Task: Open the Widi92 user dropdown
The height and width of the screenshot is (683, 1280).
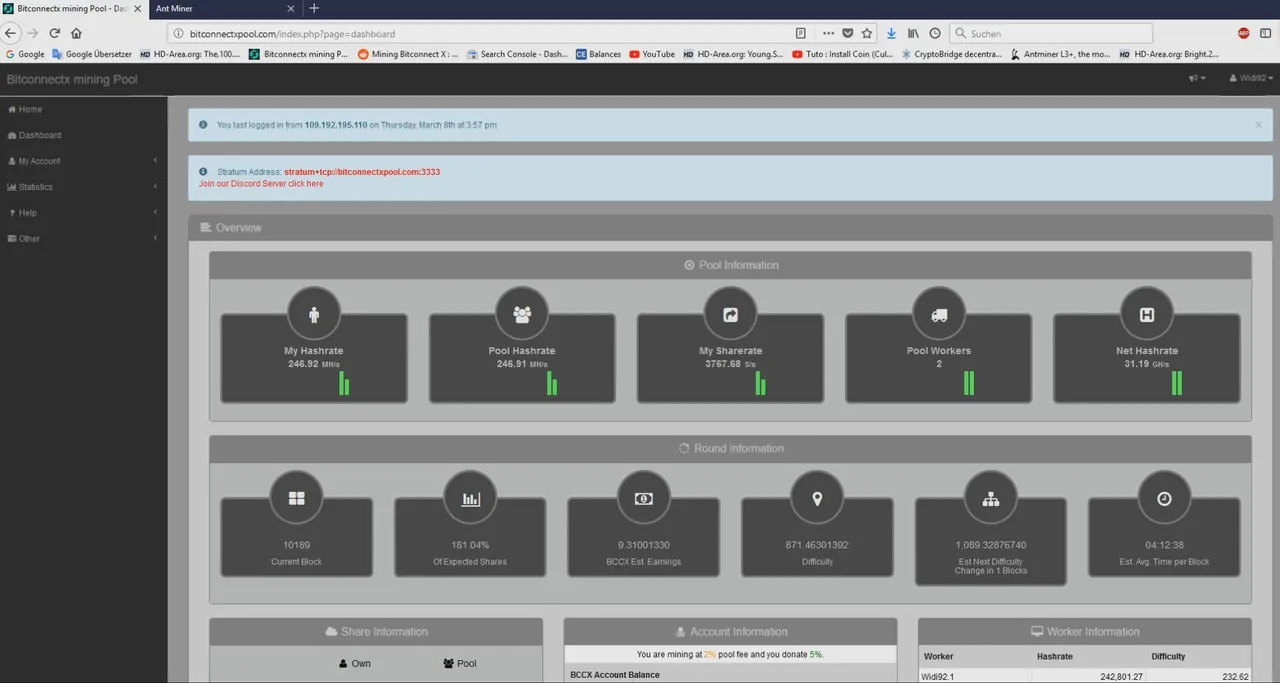Action: 1251,78
